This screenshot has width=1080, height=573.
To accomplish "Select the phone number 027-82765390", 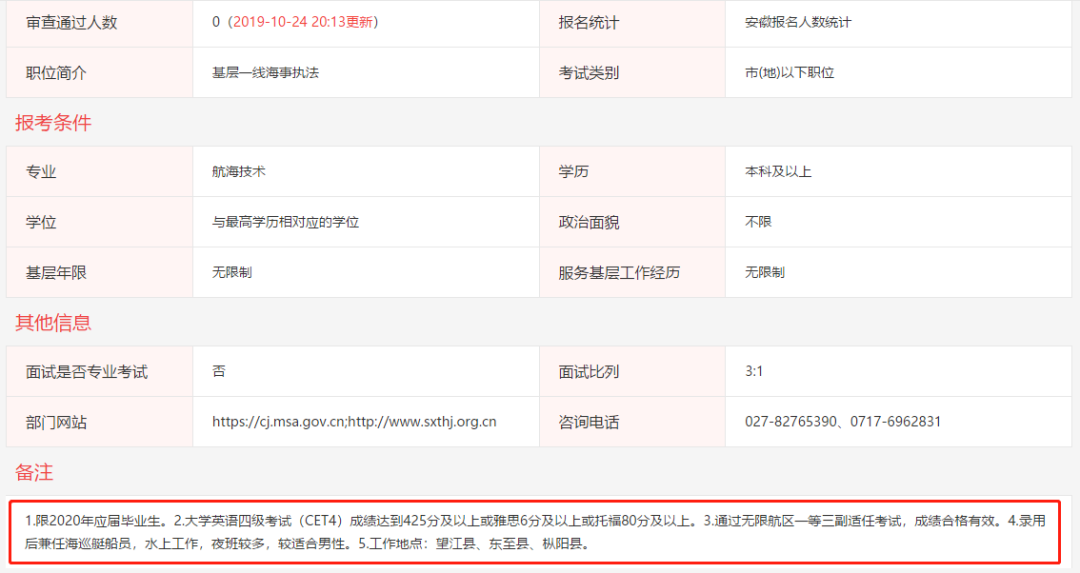I will tap(791, 421).
